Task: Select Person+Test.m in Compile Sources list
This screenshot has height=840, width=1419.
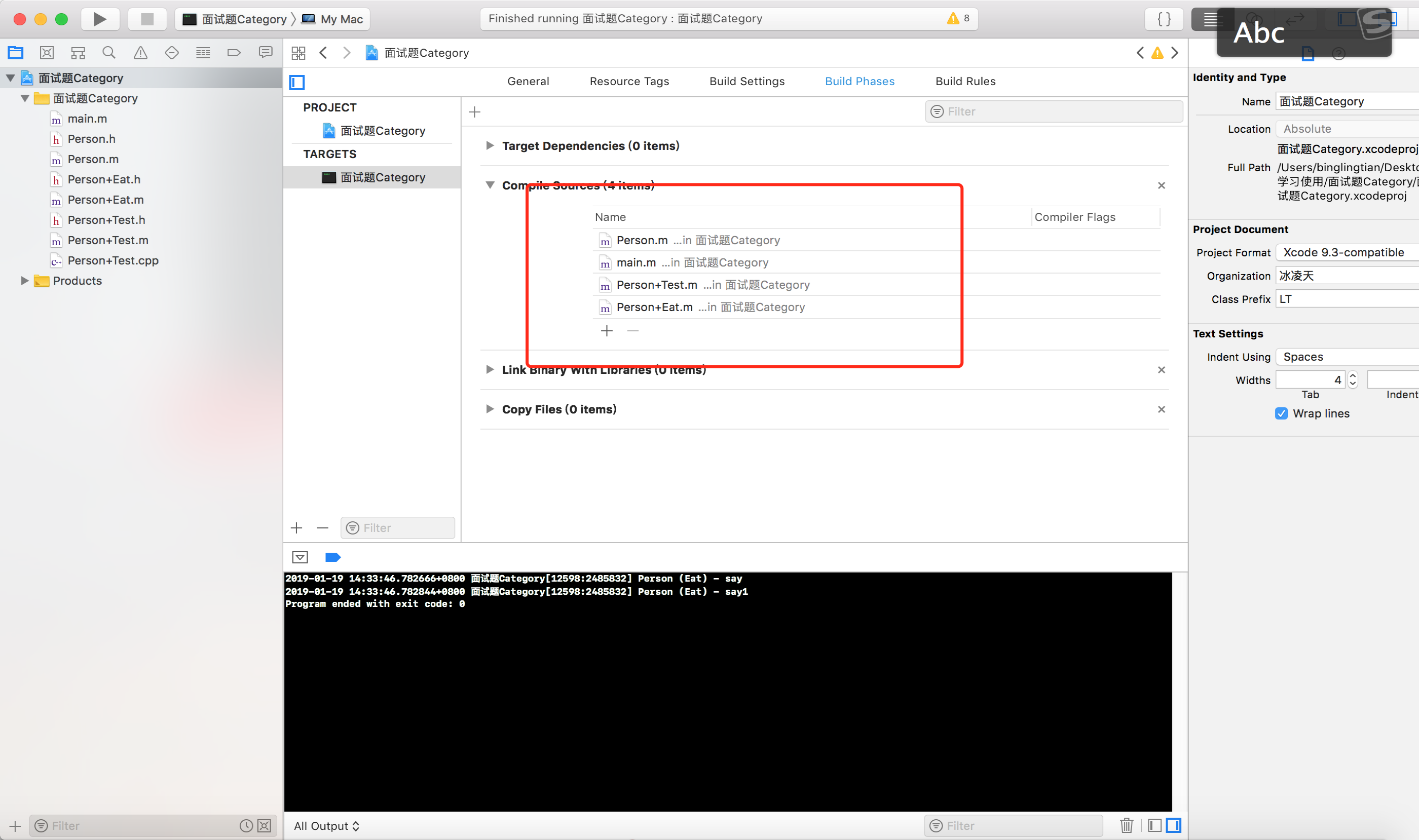Action: (x=657, y=285)
